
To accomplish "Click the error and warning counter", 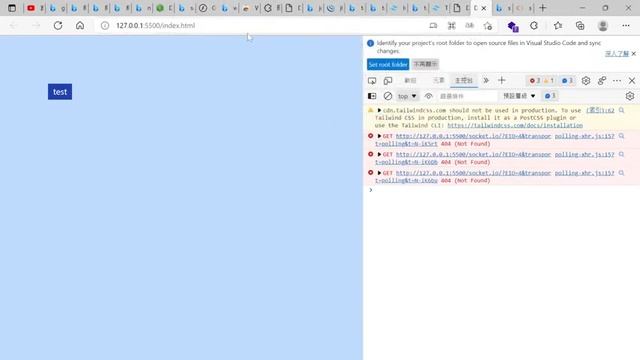I will (541, 81).
